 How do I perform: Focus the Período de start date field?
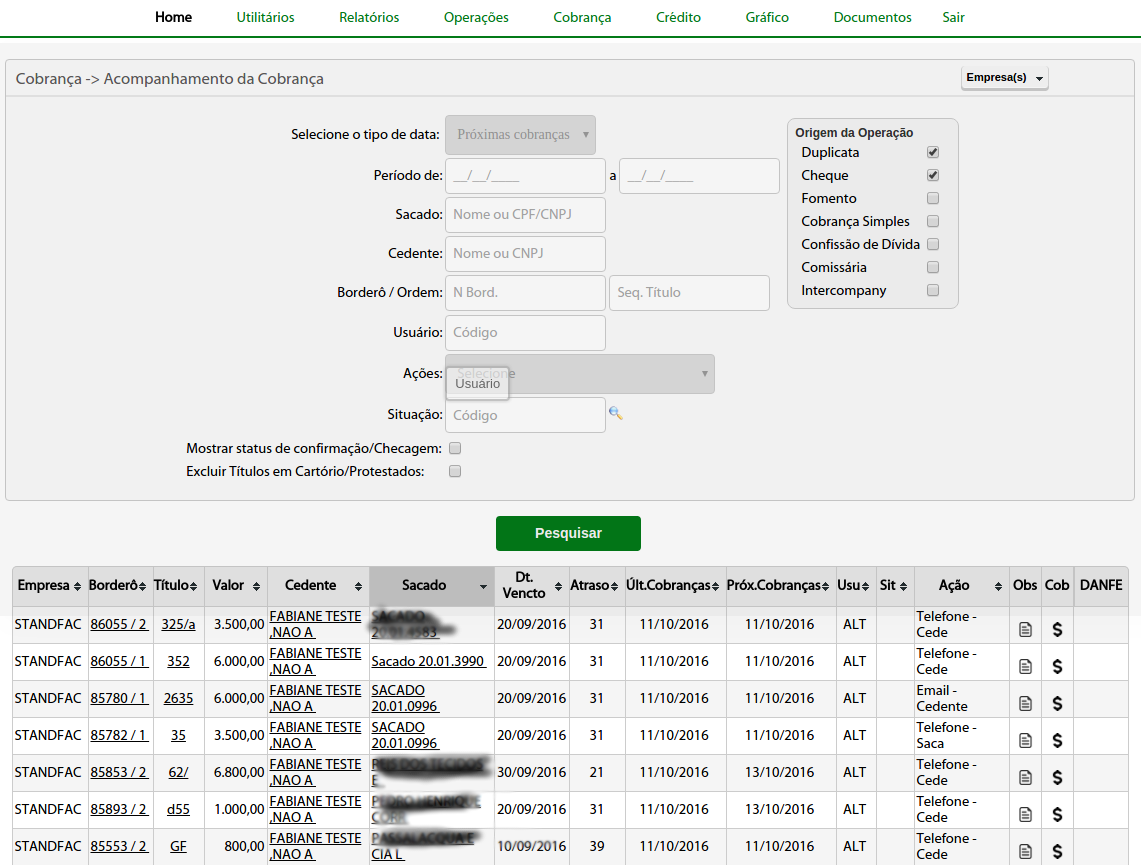click(525, 175)
